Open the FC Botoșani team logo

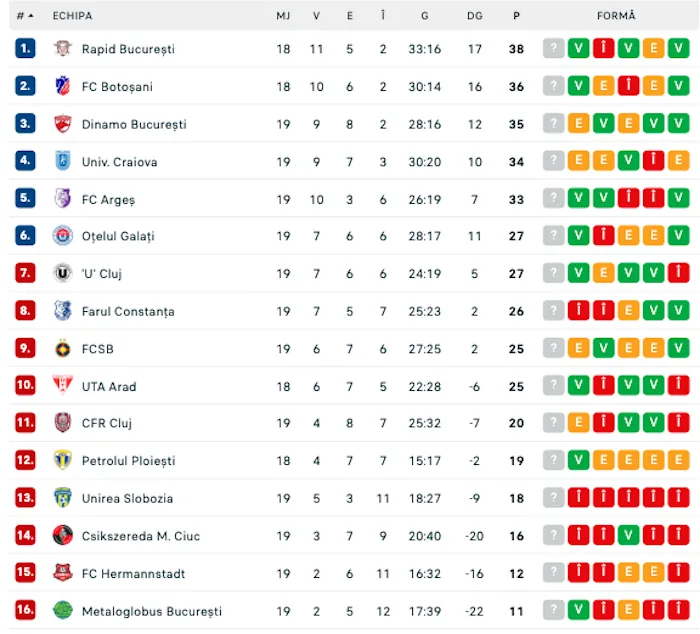[x=62, y=86]
